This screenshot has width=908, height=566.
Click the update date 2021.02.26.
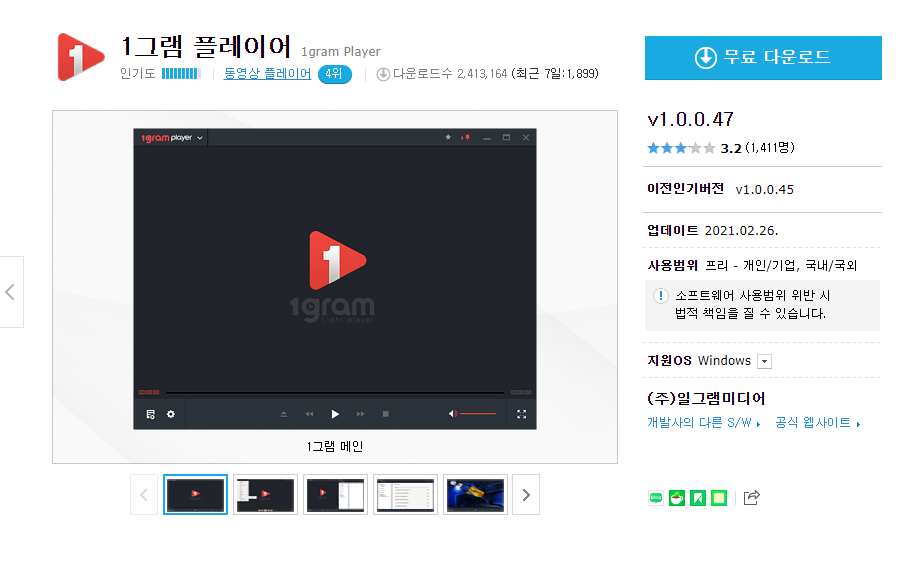click(741, 231)
